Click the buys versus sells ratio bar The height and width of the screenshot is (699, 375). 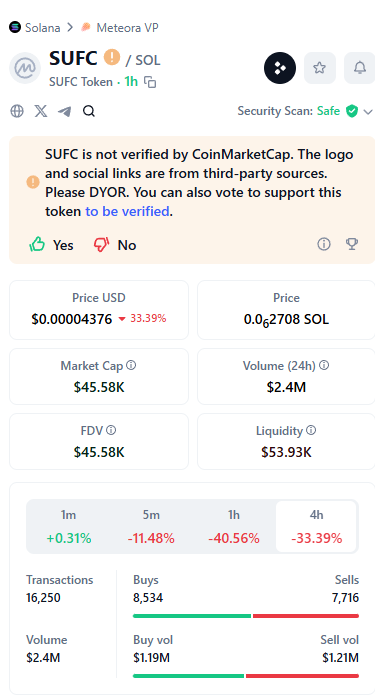tap(246, 616)
